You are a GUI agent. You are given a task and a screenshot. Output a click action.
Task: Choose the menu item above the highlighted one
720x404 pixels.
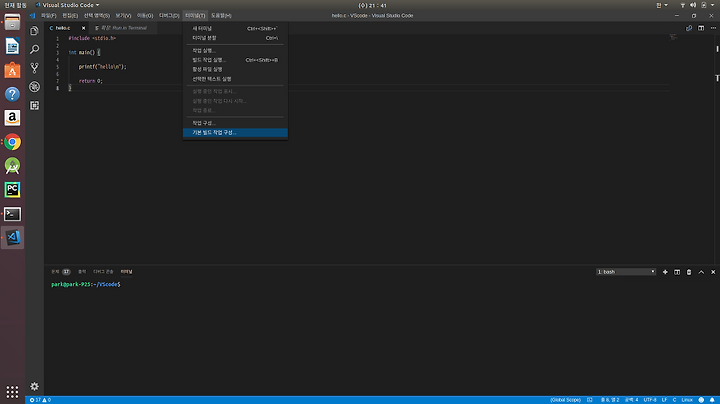pos(235,123)
